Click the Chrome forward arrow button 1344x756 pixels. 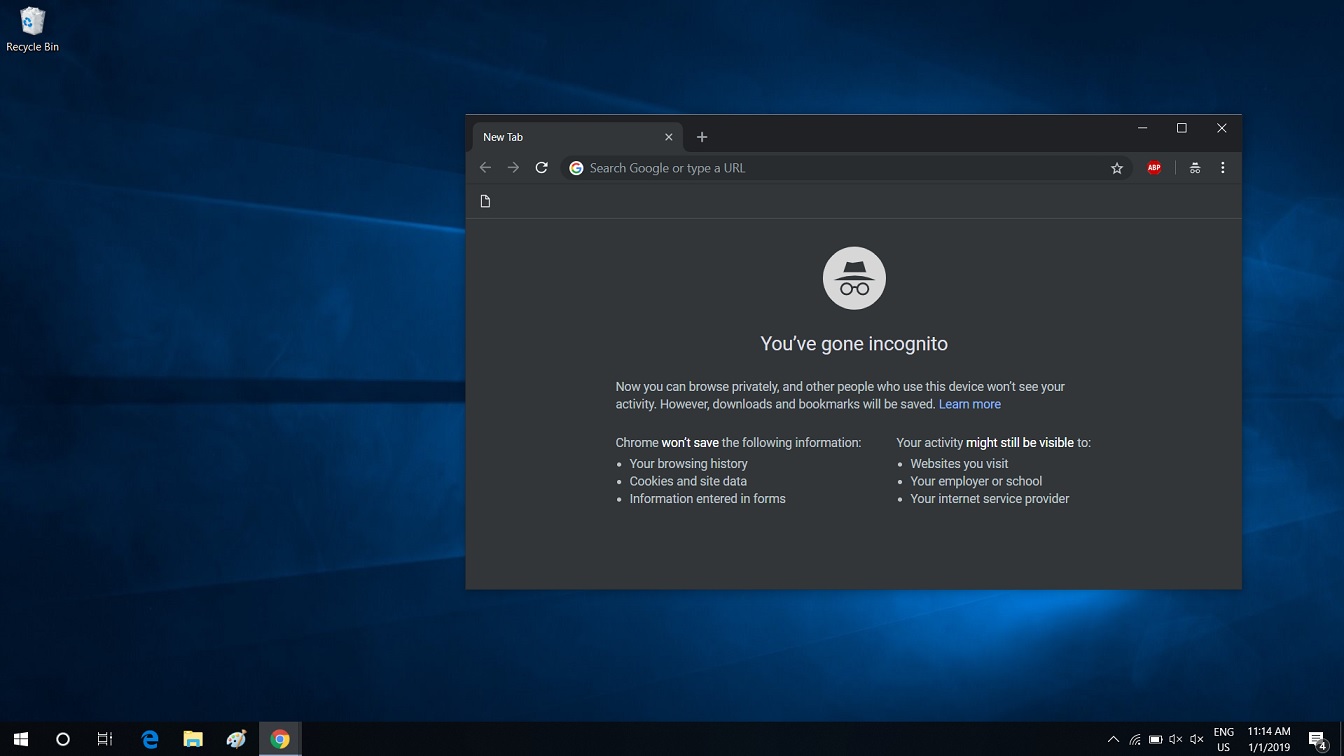[513, 168]
